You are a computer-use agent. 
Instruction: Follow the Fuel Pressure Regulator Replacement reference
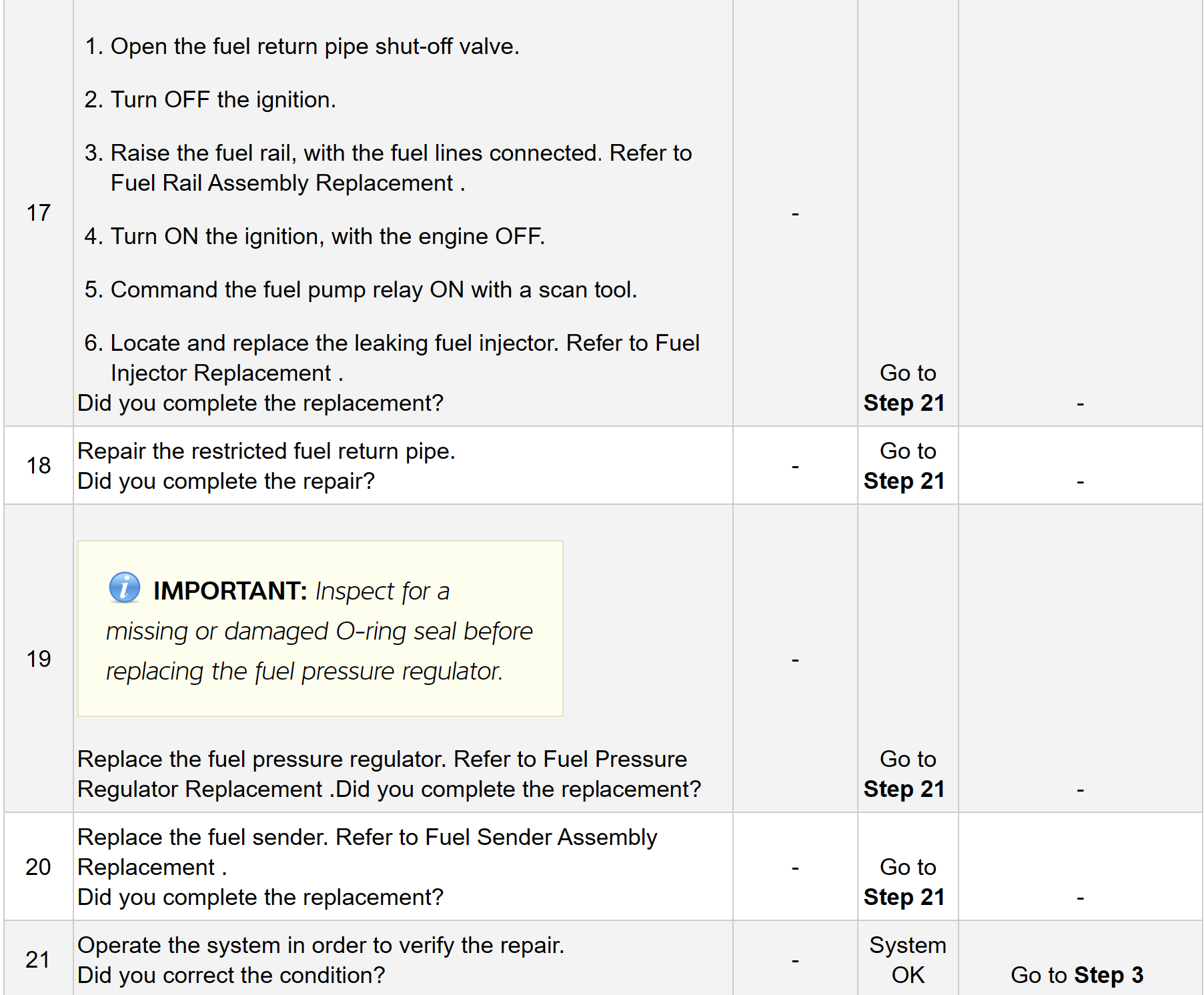382,774
